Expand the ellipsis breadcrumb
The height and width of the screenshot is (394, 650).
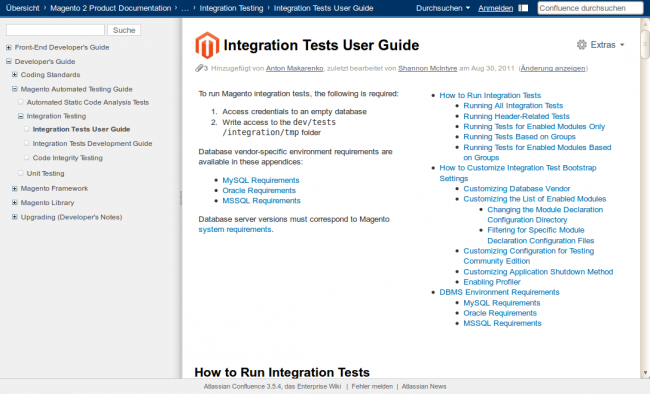click(x=185, y=8)
